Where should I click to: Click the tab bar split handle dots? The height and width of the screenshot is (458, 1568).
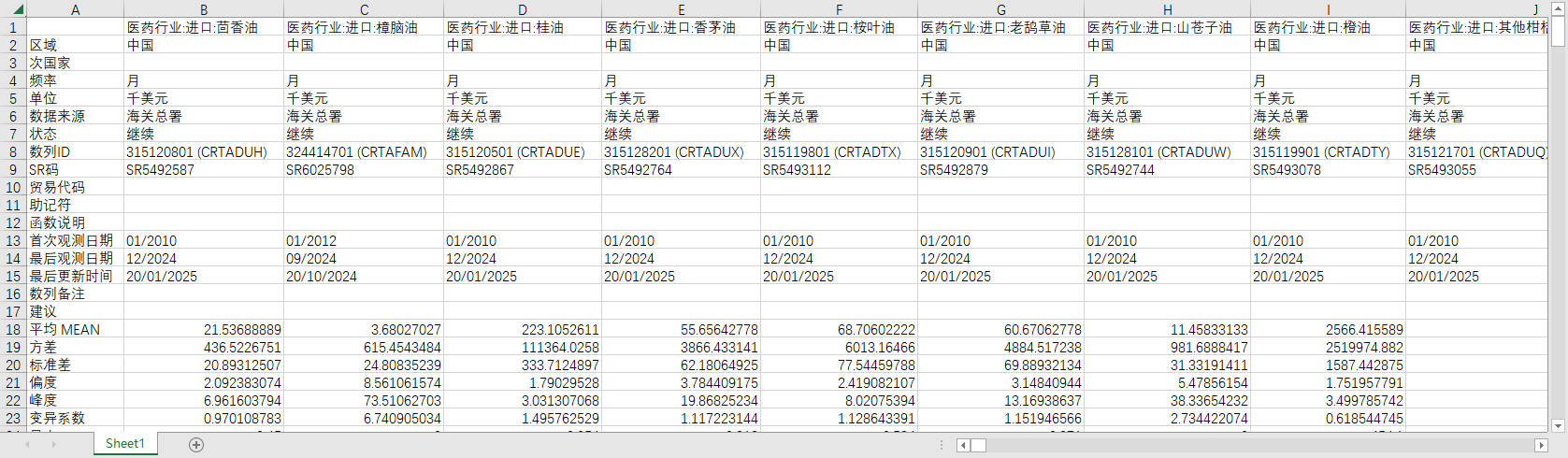pos(942,445)
